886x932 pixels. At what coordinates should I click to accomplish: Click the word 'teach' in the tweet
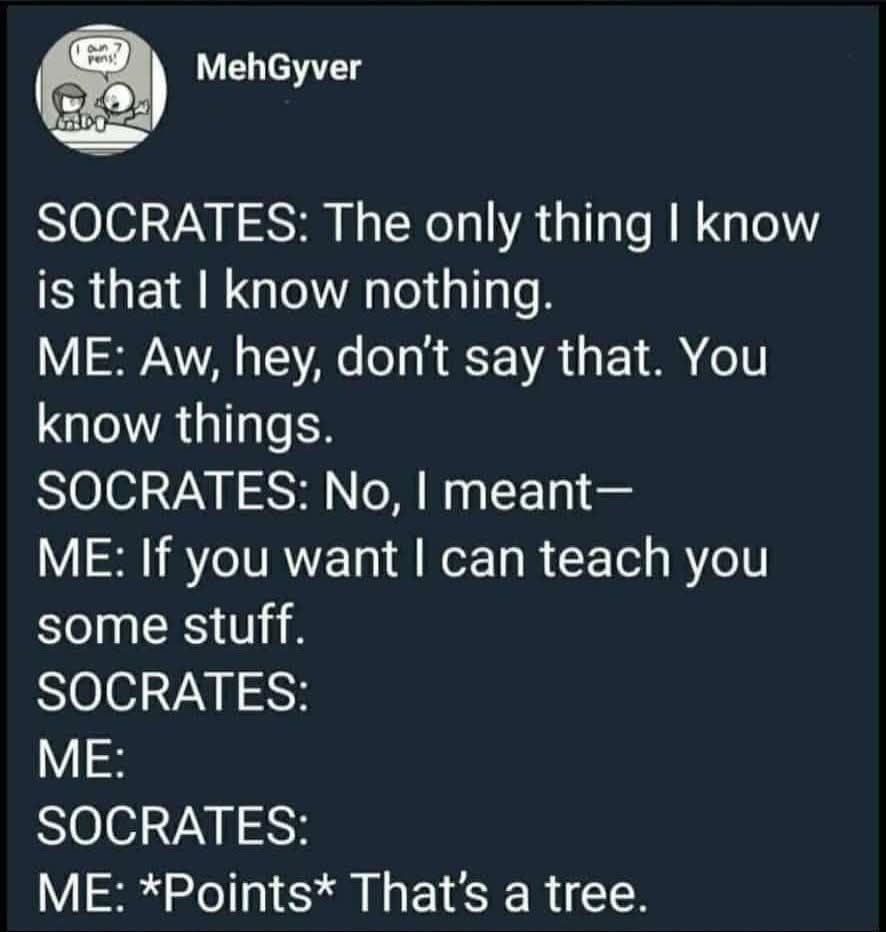click(x=608, y=558)
